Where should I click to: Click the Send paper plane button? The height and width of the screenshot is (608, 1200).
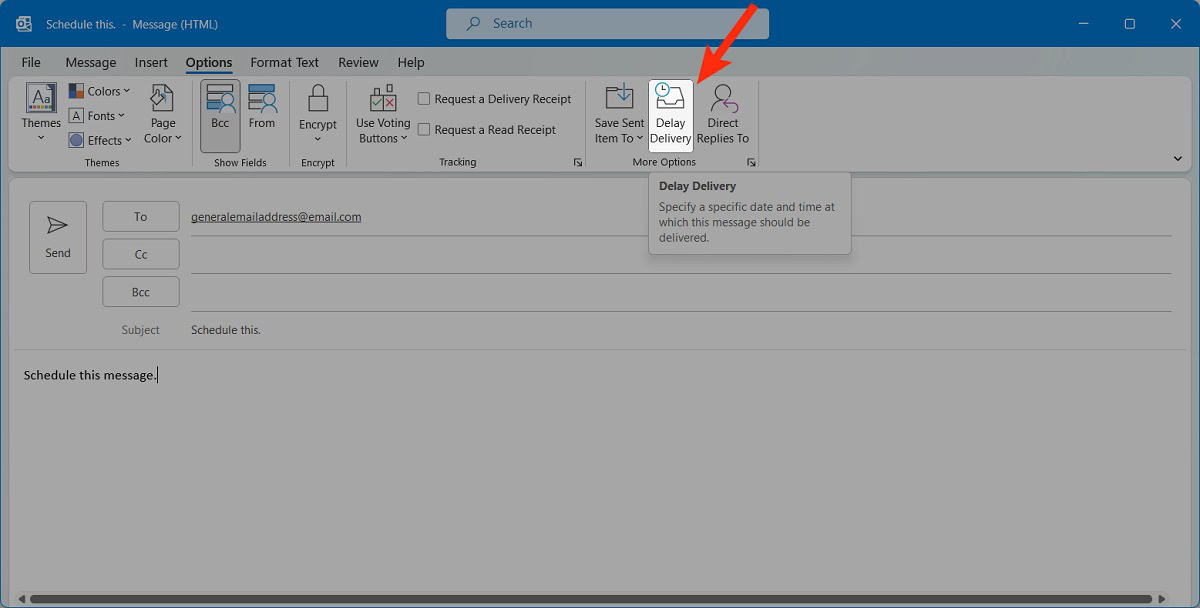click(58, 237)
